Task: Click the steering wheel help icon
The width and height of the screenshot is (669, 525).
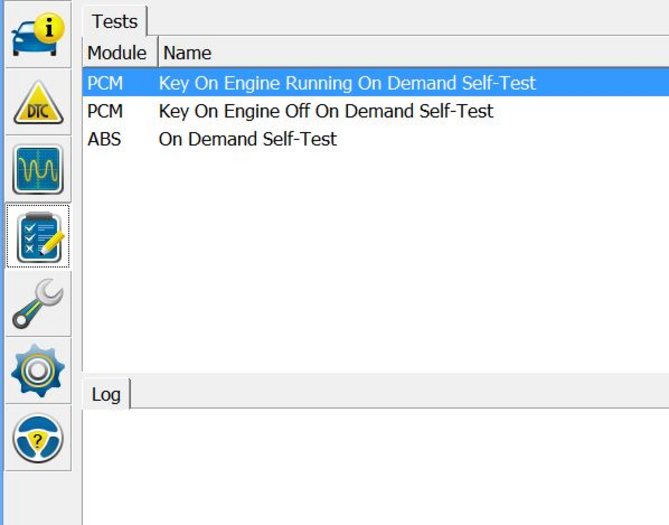Action: [x=38, y=437]
